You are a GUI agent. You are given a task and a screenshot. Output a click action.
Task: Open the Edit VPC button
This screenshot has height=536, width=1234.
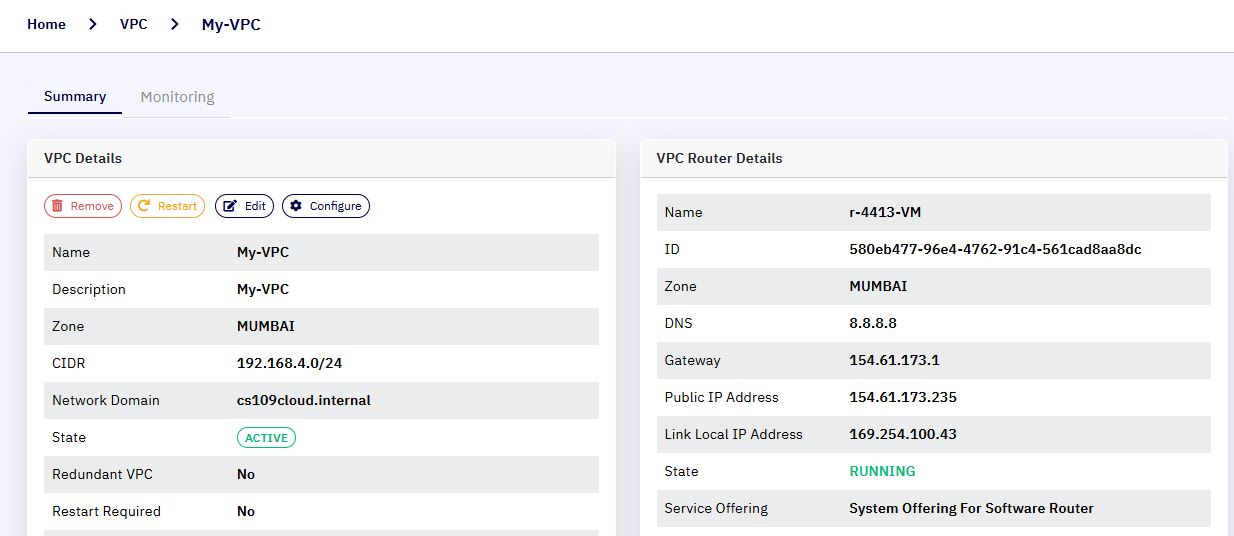[244, 206]
